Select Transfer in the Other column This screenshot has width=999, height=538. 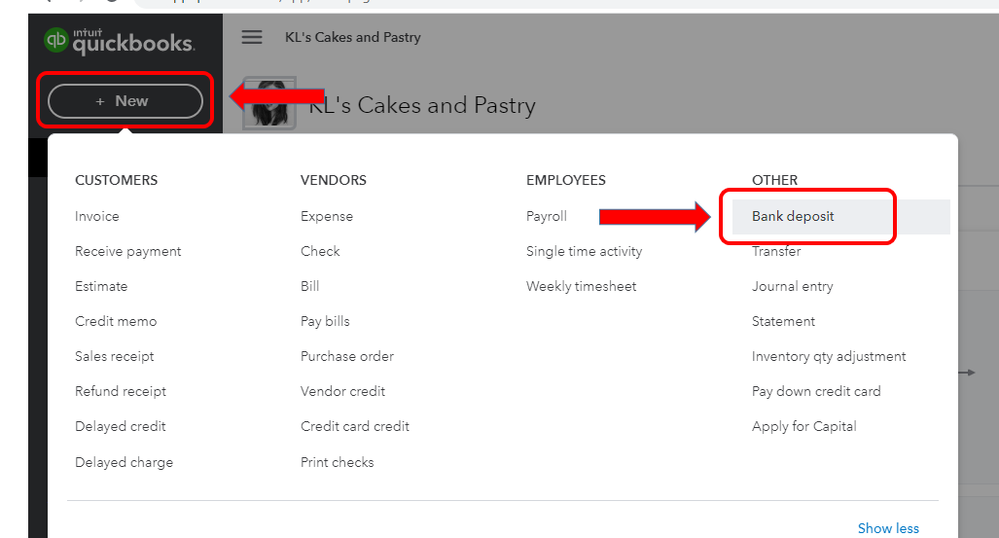click(x=776, y=251)
